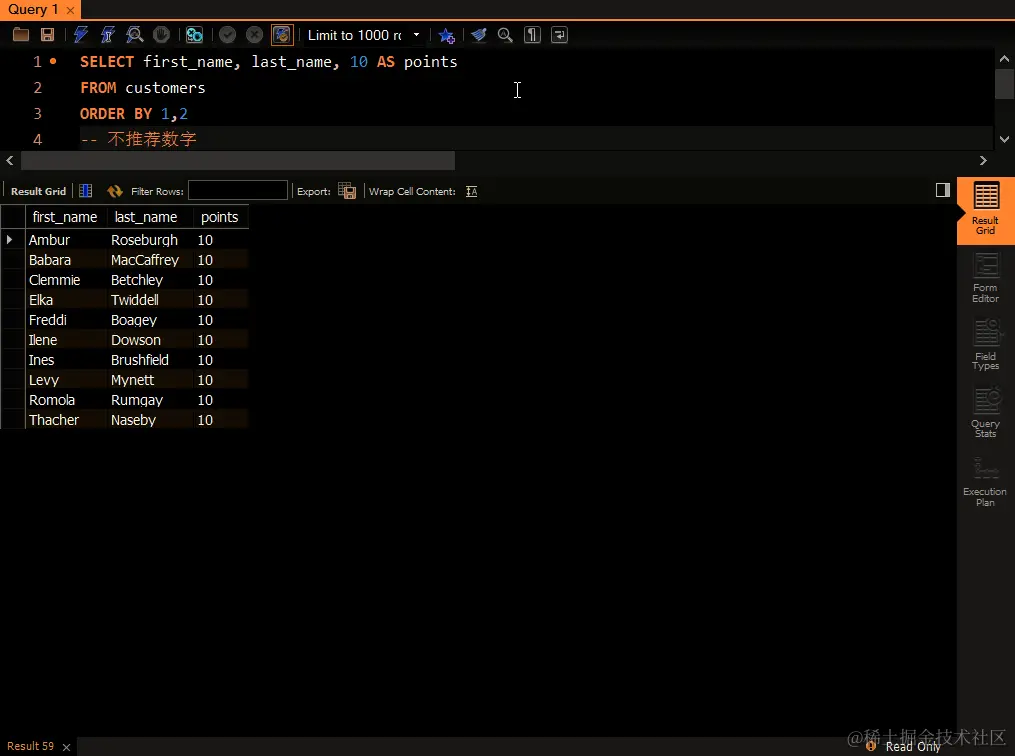Image resolution: width=1015 pixels, height=756 pixels.
Task: Run Explain on the query magnifier-lightning icon
Action: [135, 34]
